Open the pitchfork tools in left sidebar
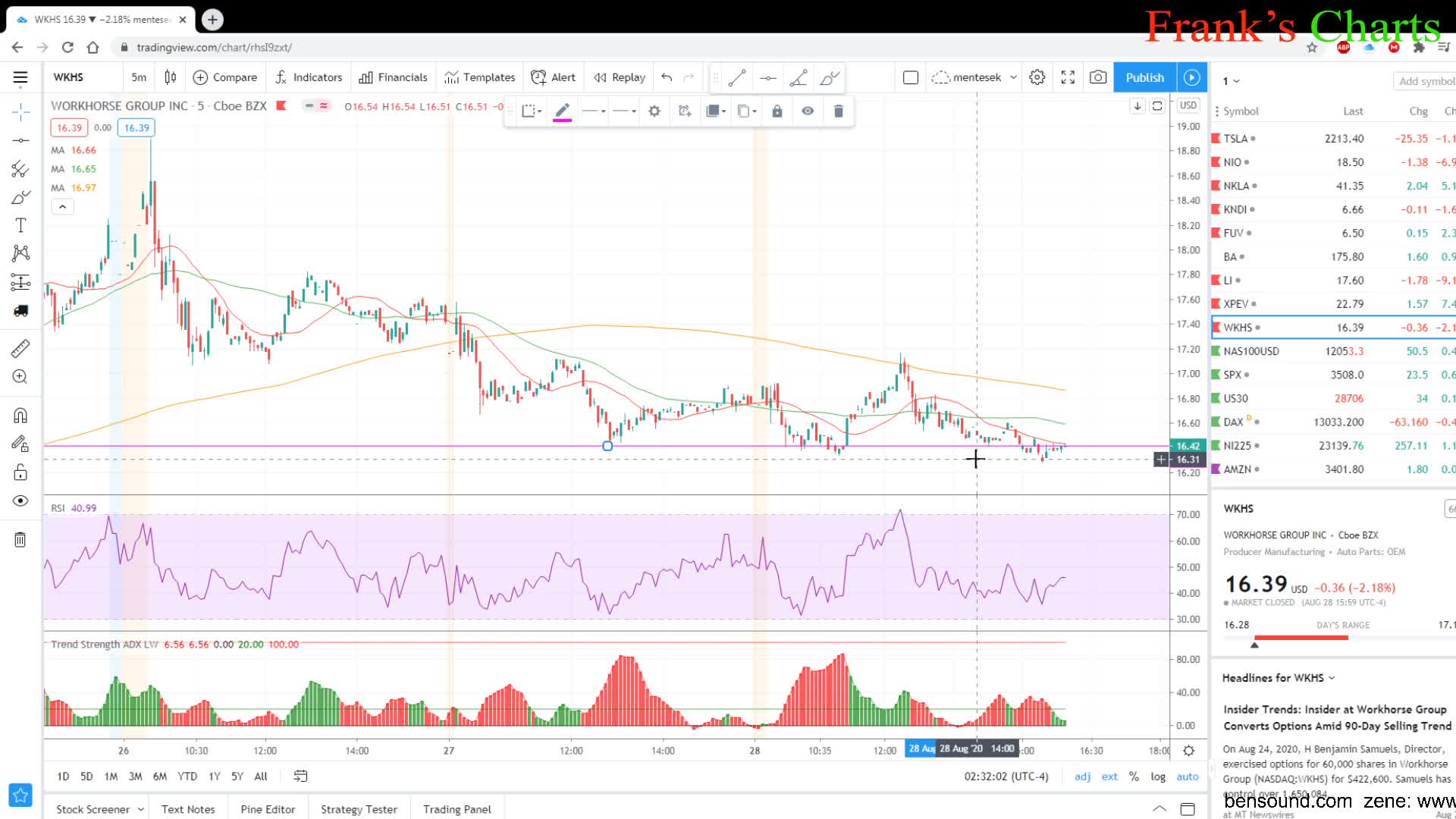This screenshot has height=819, width=1456. pyautogui.click(x=20, y=169)
